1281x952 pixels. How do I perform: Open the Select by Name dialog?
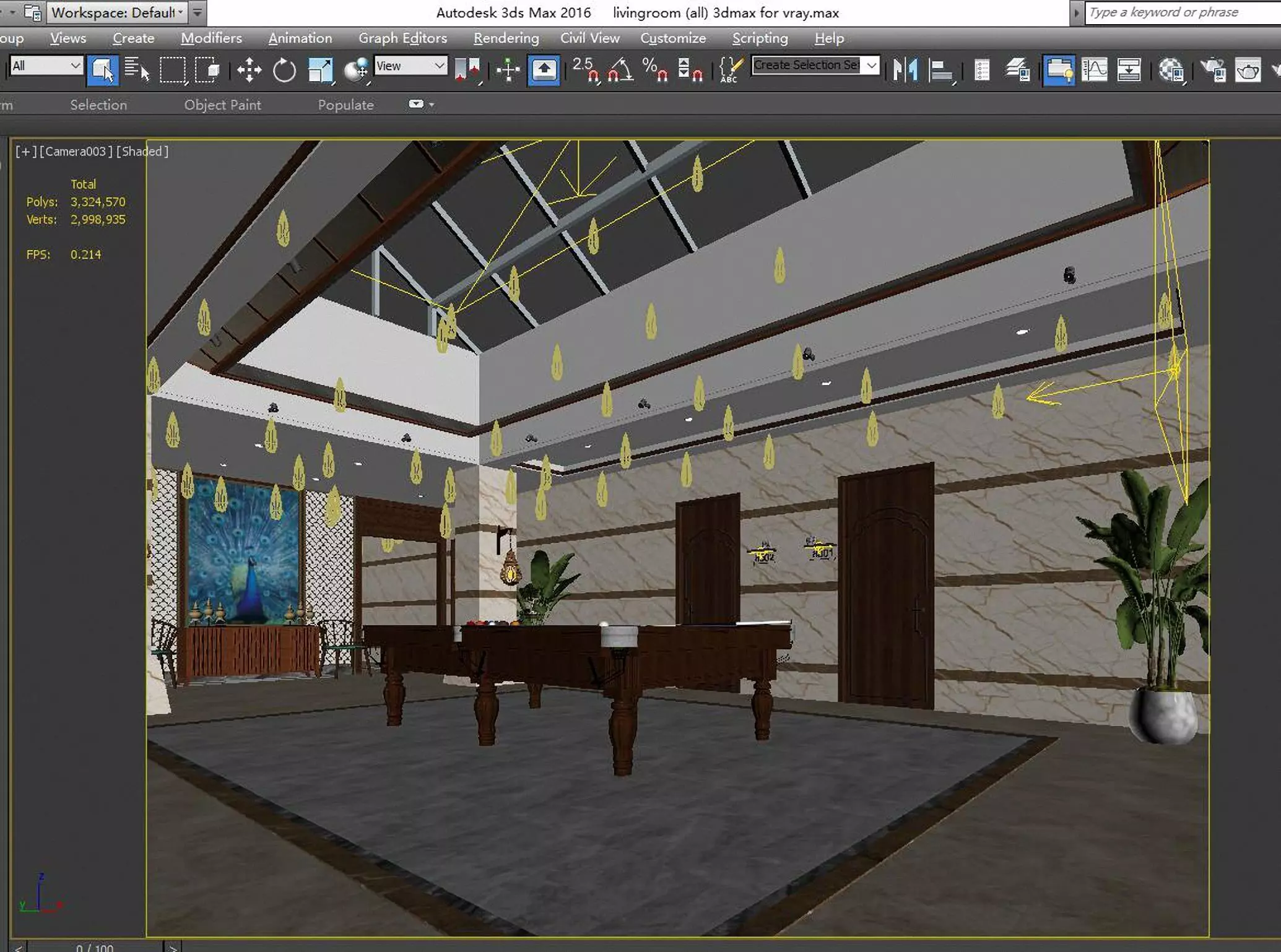pyautogui.click(x=137, y=69)
